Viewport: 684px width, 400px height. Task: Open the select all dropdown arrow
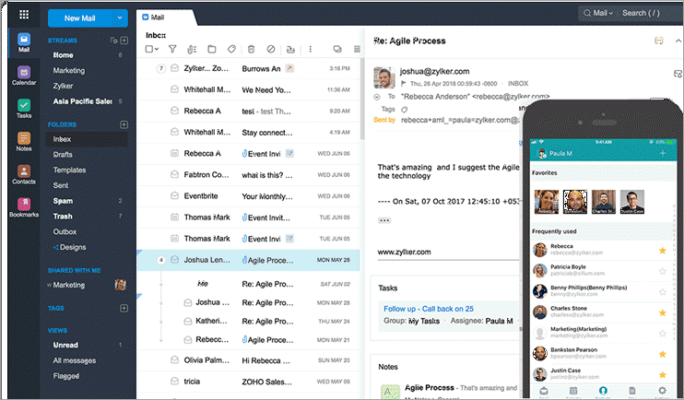[157, 49]
